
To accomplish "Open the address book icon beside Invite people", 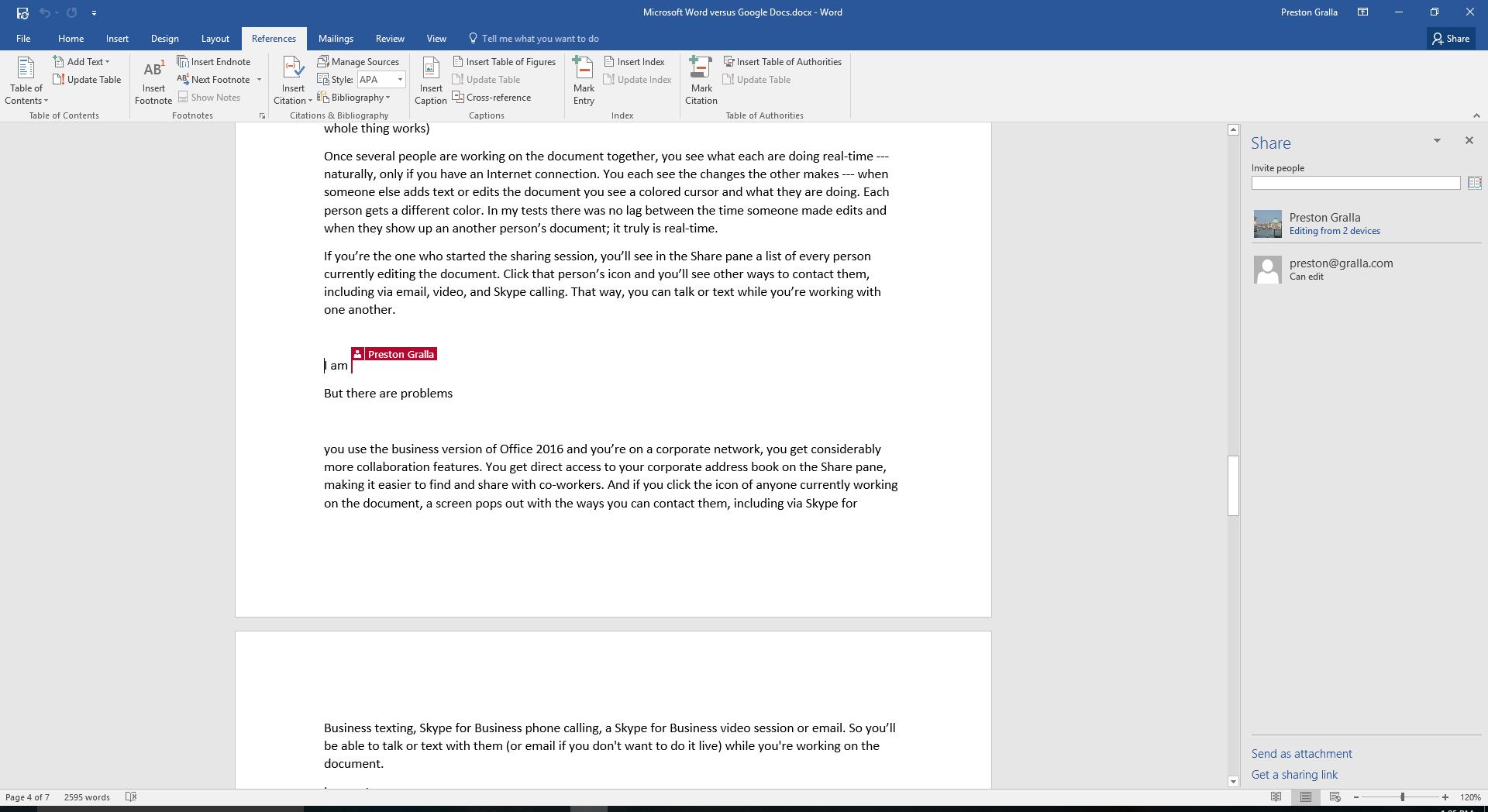I will click(x=1474, y=183).
